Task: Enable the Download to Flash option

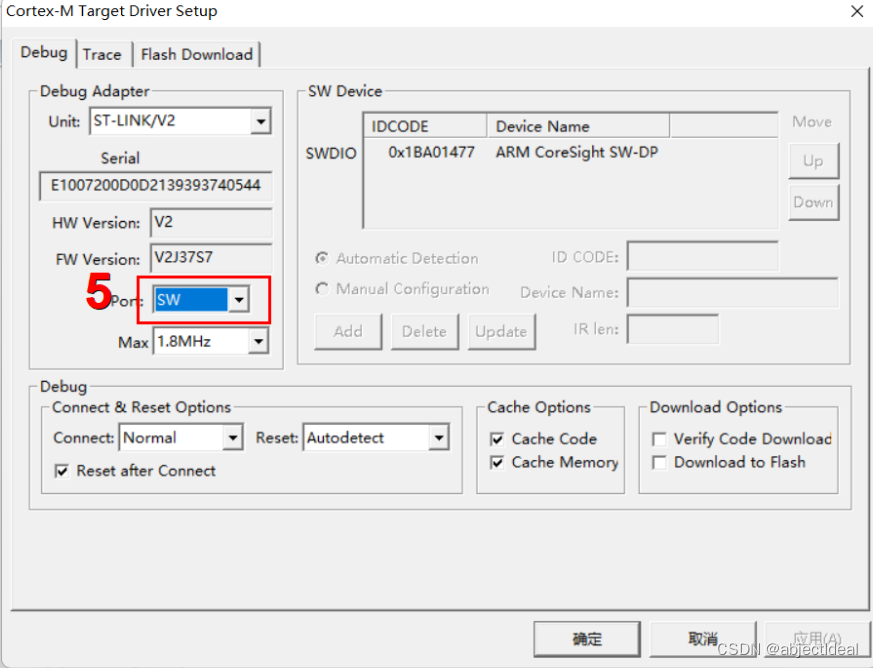Action: click(657, 463)
